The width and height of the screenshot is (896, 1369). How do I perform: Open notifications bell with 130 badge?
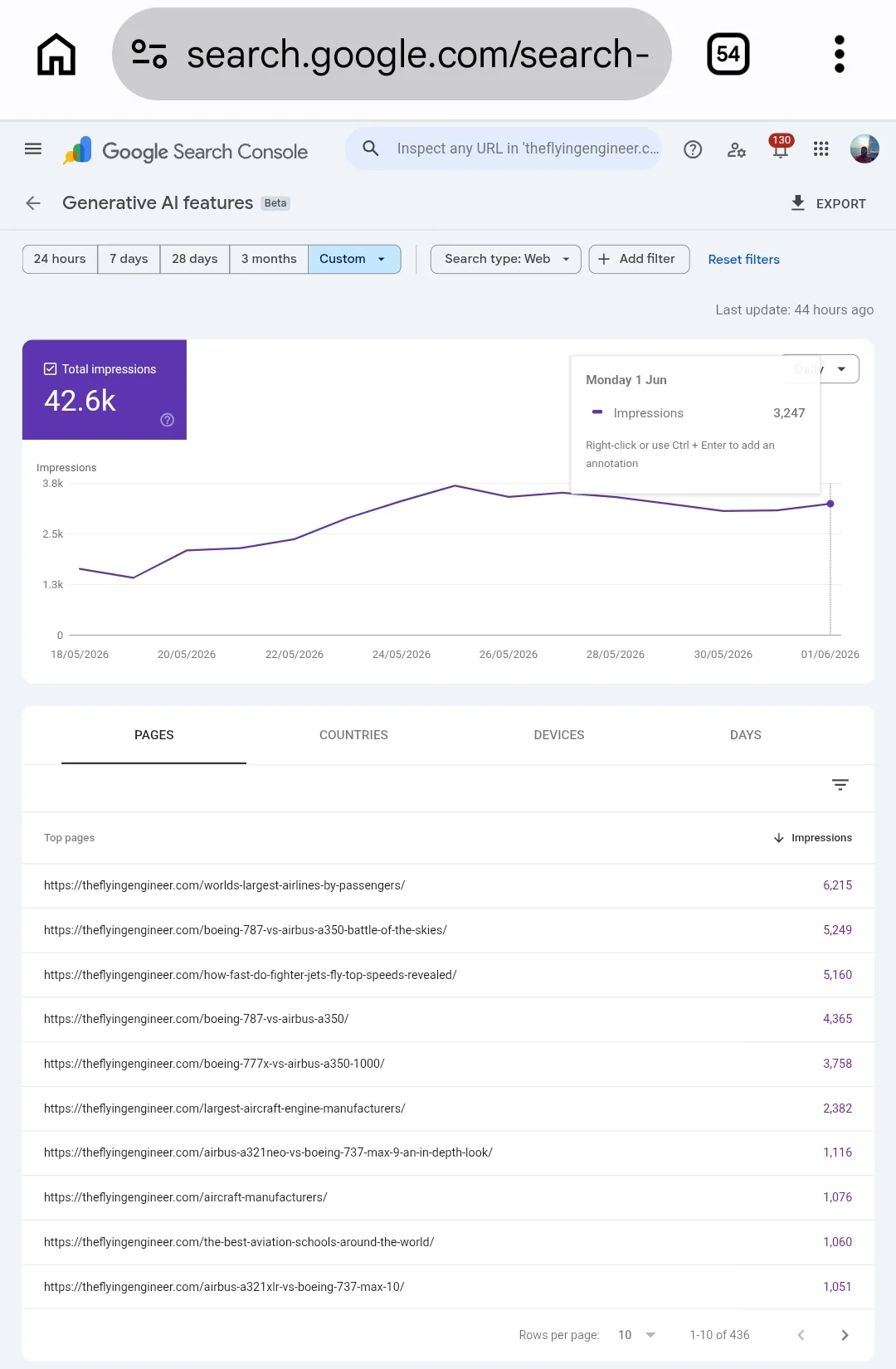click(x=780, y=148)
